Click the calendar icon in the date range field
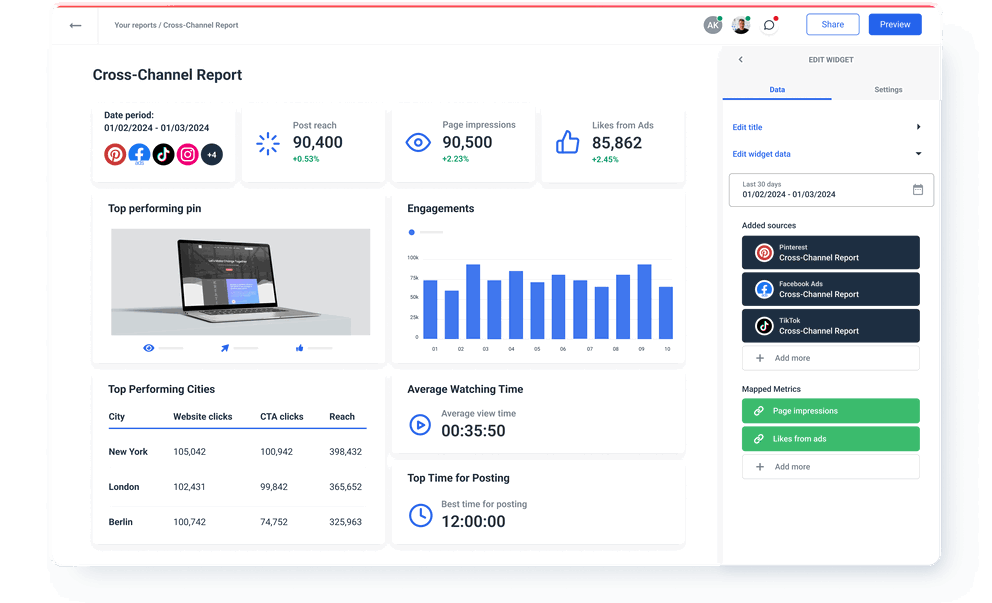Viewport: 992px width, 603px height. point(918,190)
